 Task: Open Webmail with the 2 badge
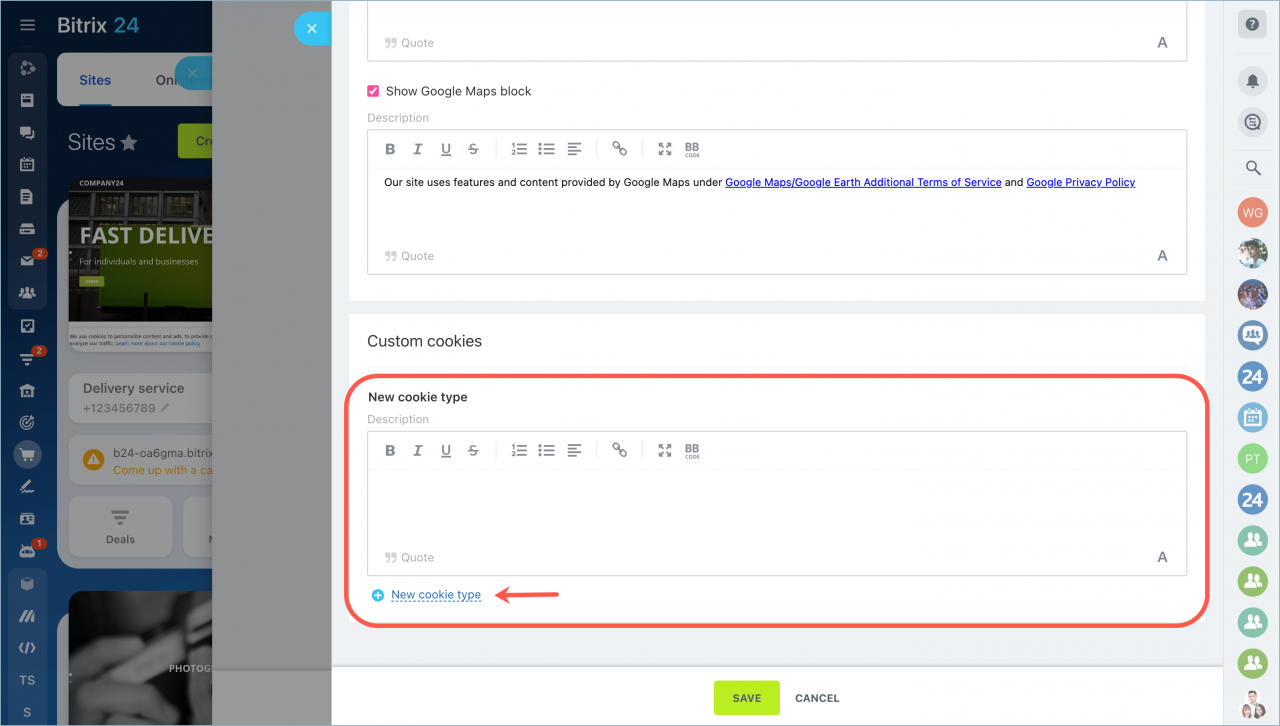(27, 261)
